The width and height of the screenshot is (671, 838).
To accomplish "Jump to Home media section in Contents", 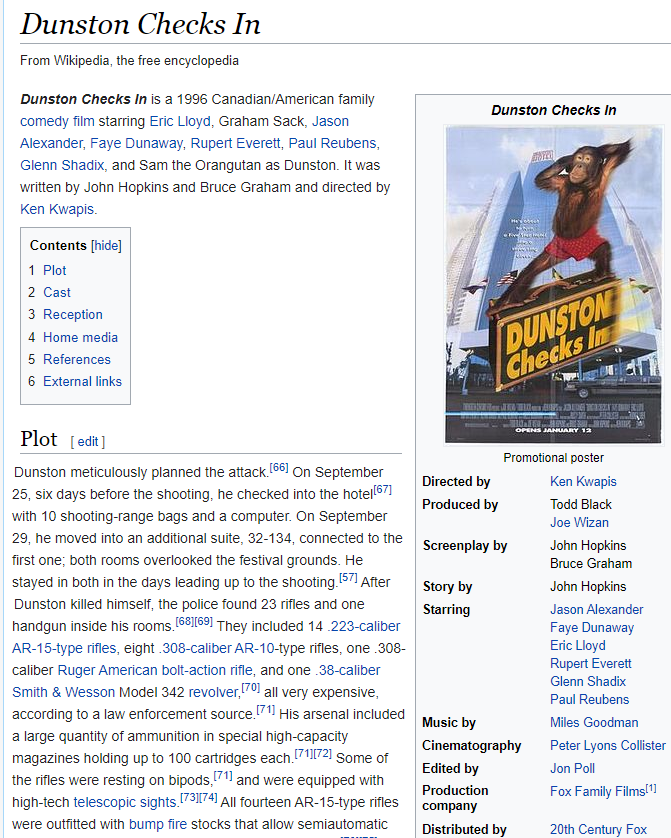I will [x=81, y=337].
